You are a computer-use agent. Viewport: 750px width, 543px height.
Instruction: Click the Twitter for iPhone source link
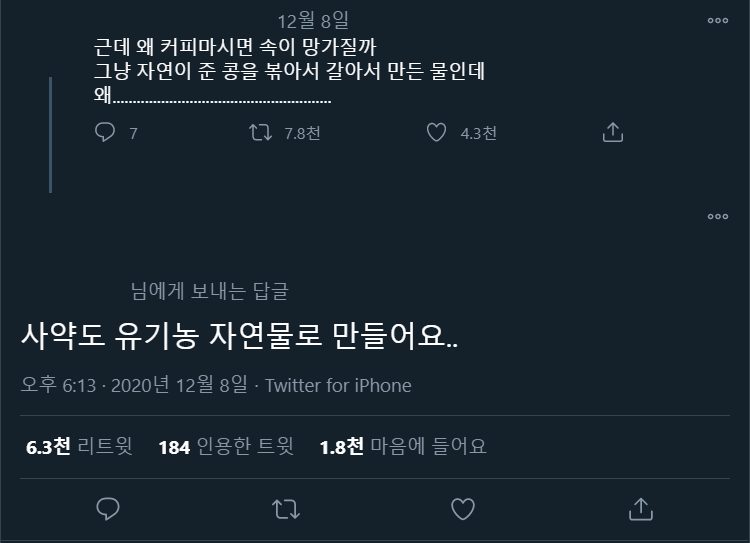tap(338, 386)
